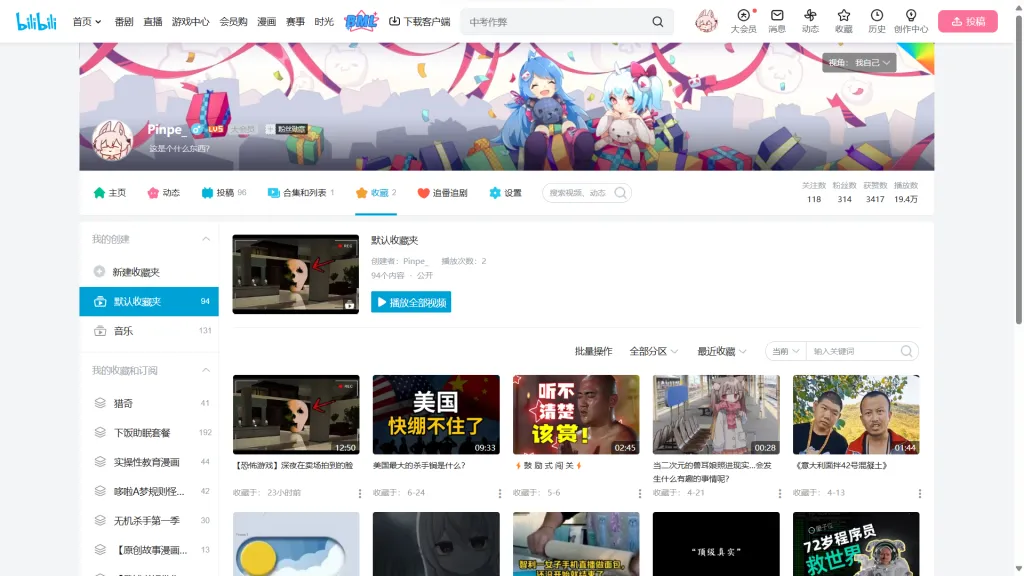Screen dimensions: 1024x576
Task: Go to 直播 in the navigation
Action: click(153, 22)
